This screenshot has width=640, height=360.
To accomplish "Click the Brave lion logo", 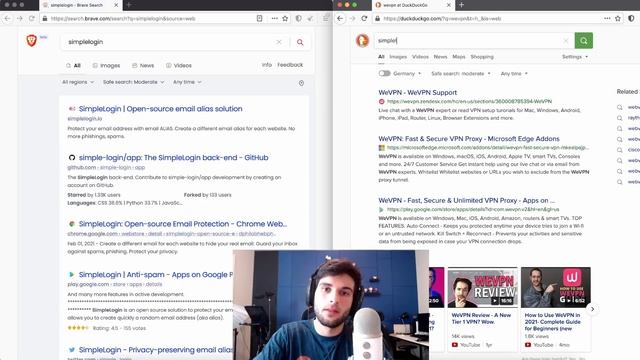I will click(x=31, y=40).
